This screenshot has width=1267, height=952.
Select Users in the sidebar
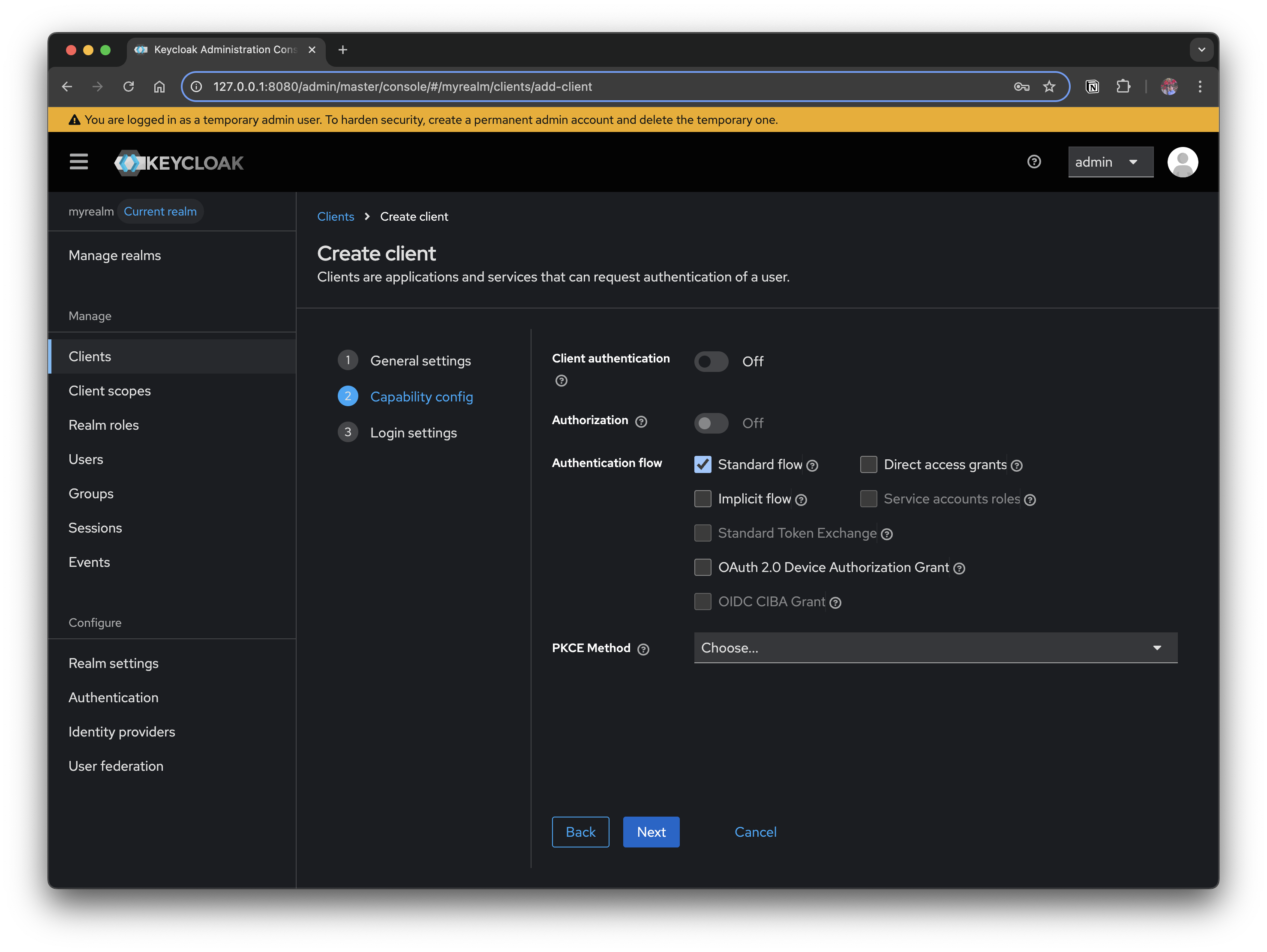[86, 459]
